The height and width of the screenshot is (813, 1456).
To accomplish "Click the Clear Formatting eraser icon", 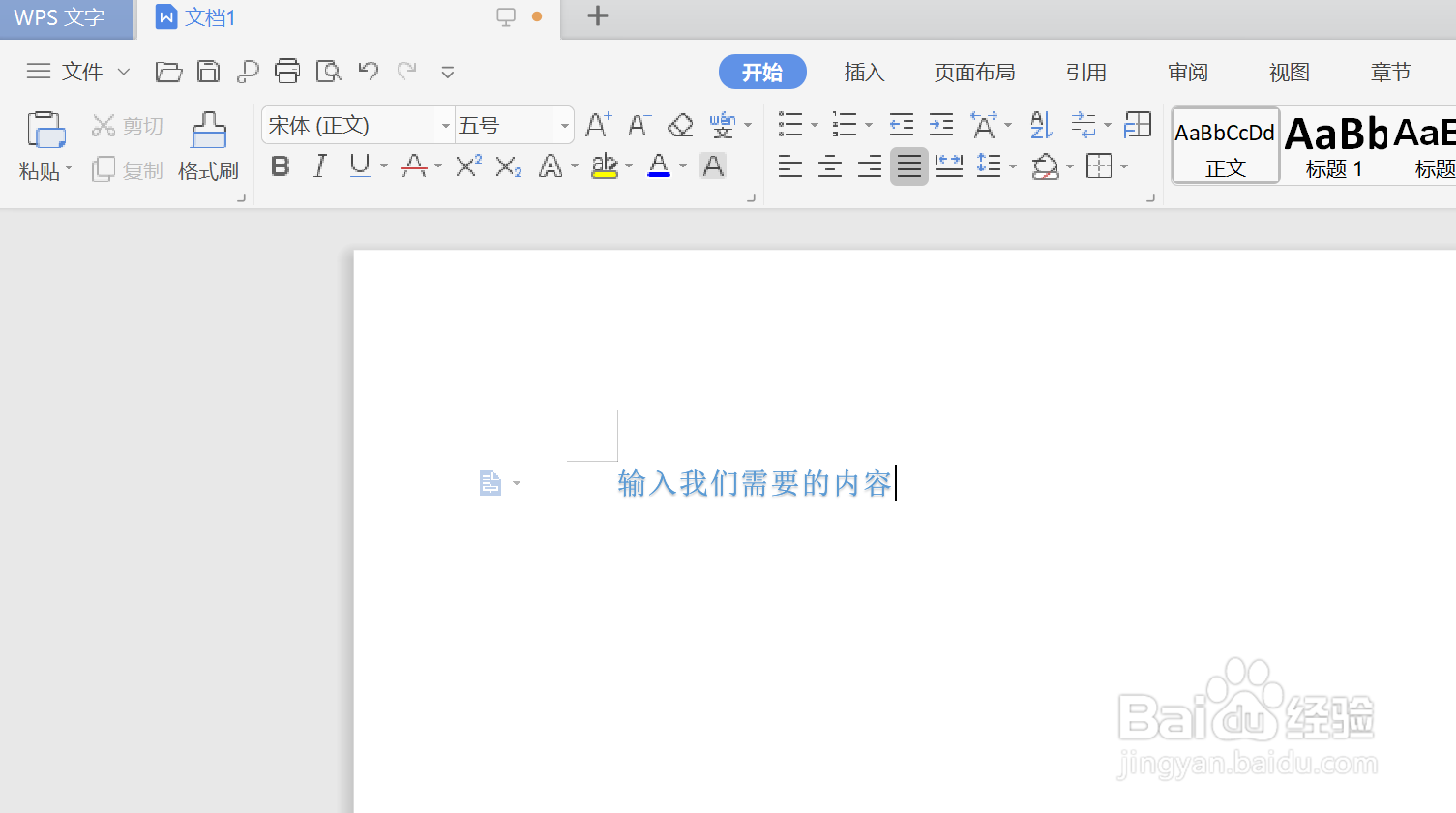I will [x=678, y=124].
